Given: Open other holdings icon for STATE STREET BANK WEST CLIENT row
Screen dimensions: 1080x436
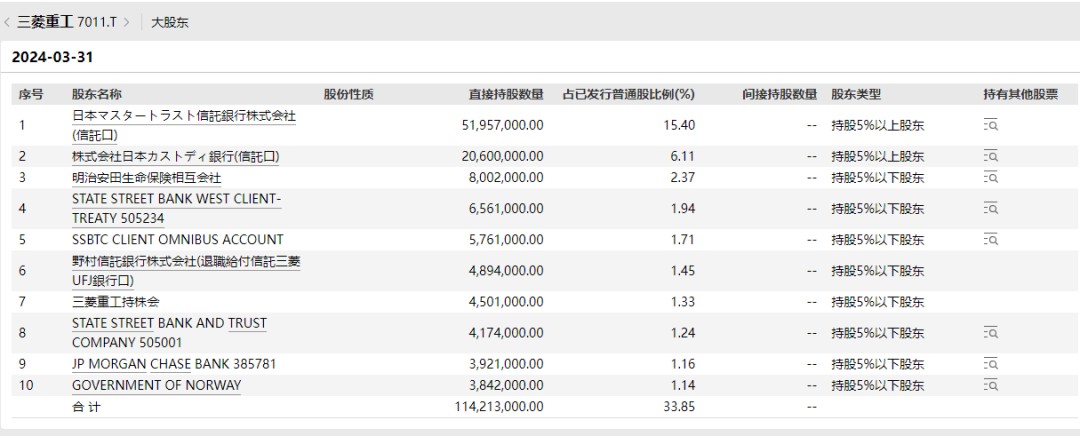Looking at the screenshot, I should (x=990, y=208).
